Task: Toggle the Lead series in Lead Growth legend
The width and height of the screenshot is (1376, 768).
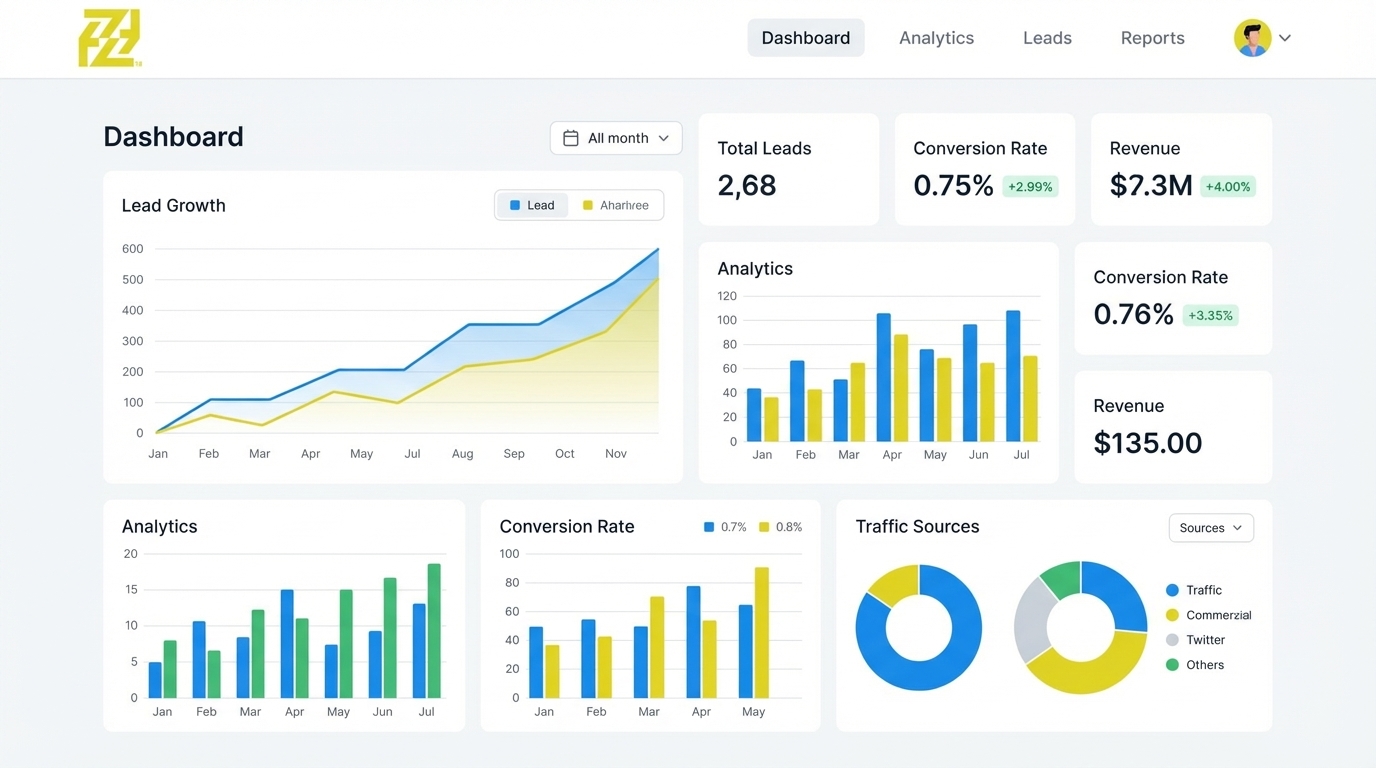Action: click(x=532, y=204)
